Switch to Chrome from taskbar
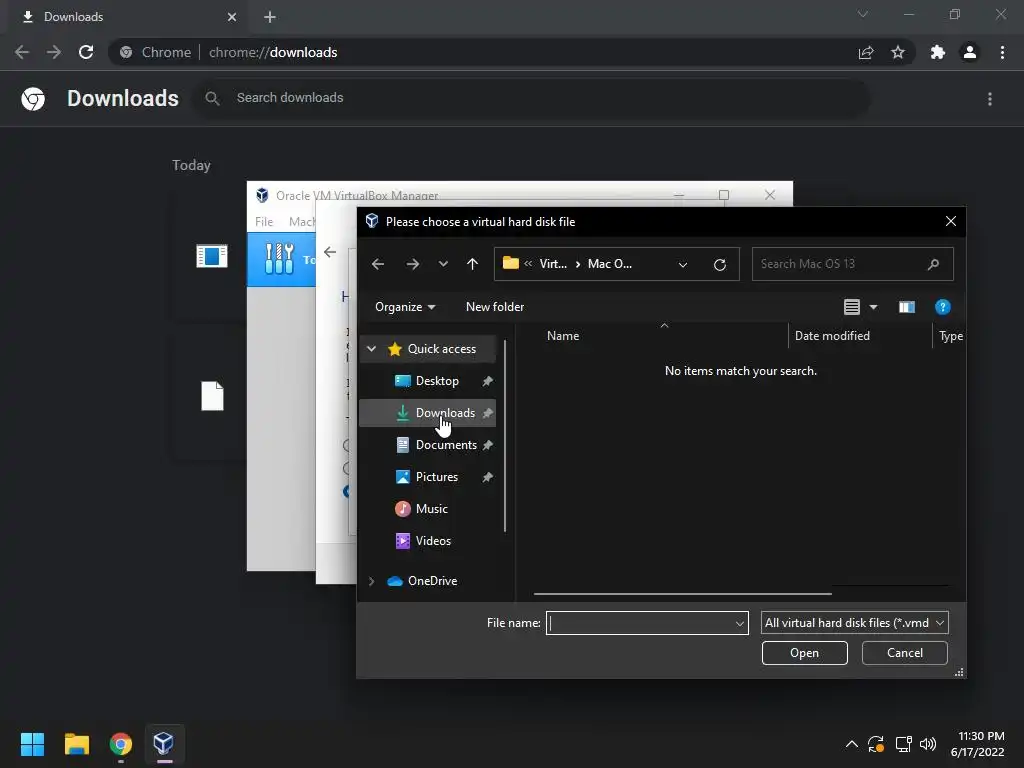Viewport: 1024px width, 768px height. (121, 744)
